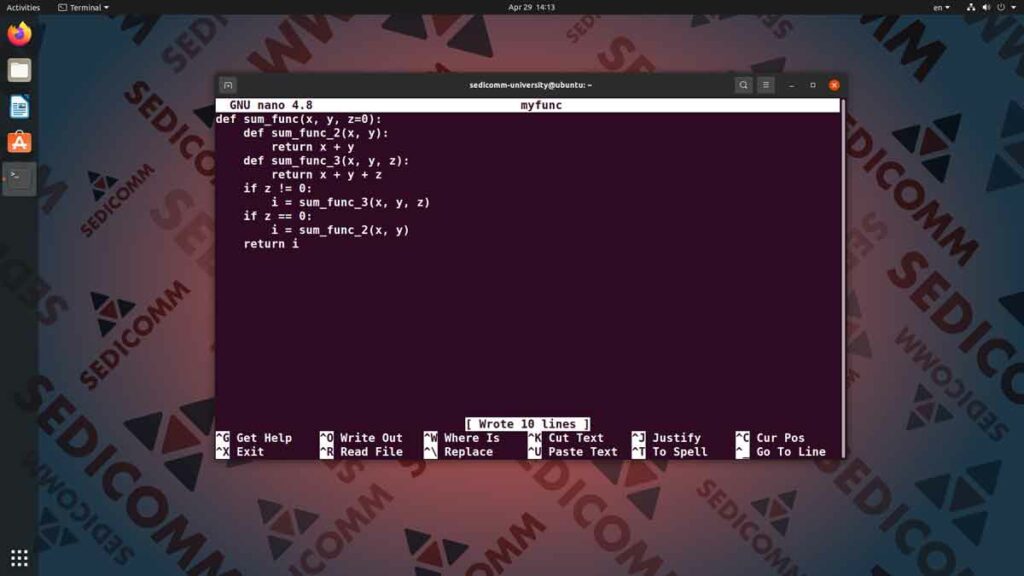The width and height of the screenshot is (1024, 576).
Task: Open the clock calendar Apr 29 14:13
Action: tap(531, 7)
